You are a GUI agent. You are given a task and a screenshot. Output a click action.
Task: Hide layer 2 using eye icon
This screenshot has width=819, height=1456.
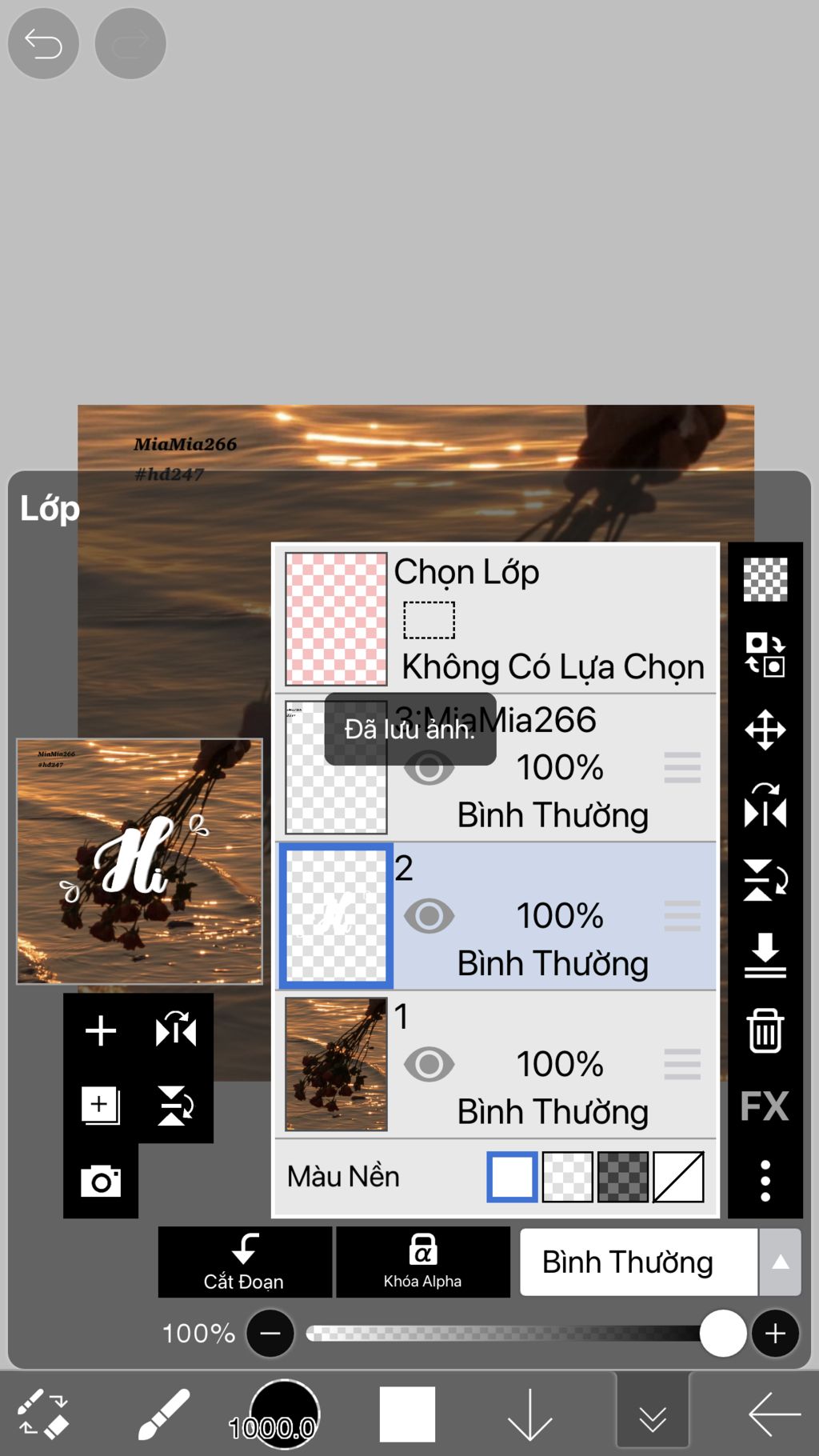click(x=429, y=916)
